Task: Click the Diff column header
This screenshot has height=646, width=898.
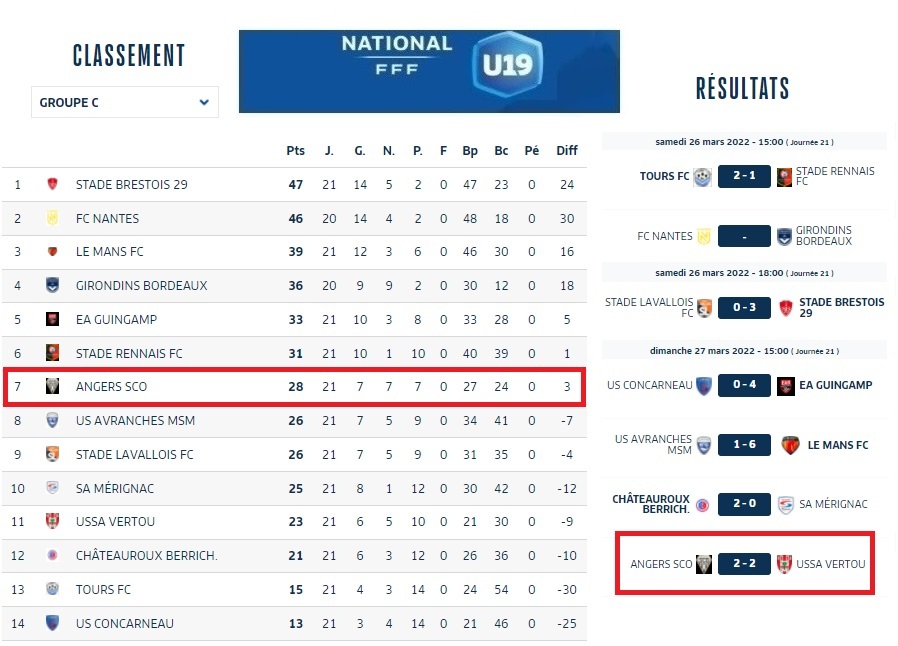Action: pyautogui.click(x=567, y=151)
